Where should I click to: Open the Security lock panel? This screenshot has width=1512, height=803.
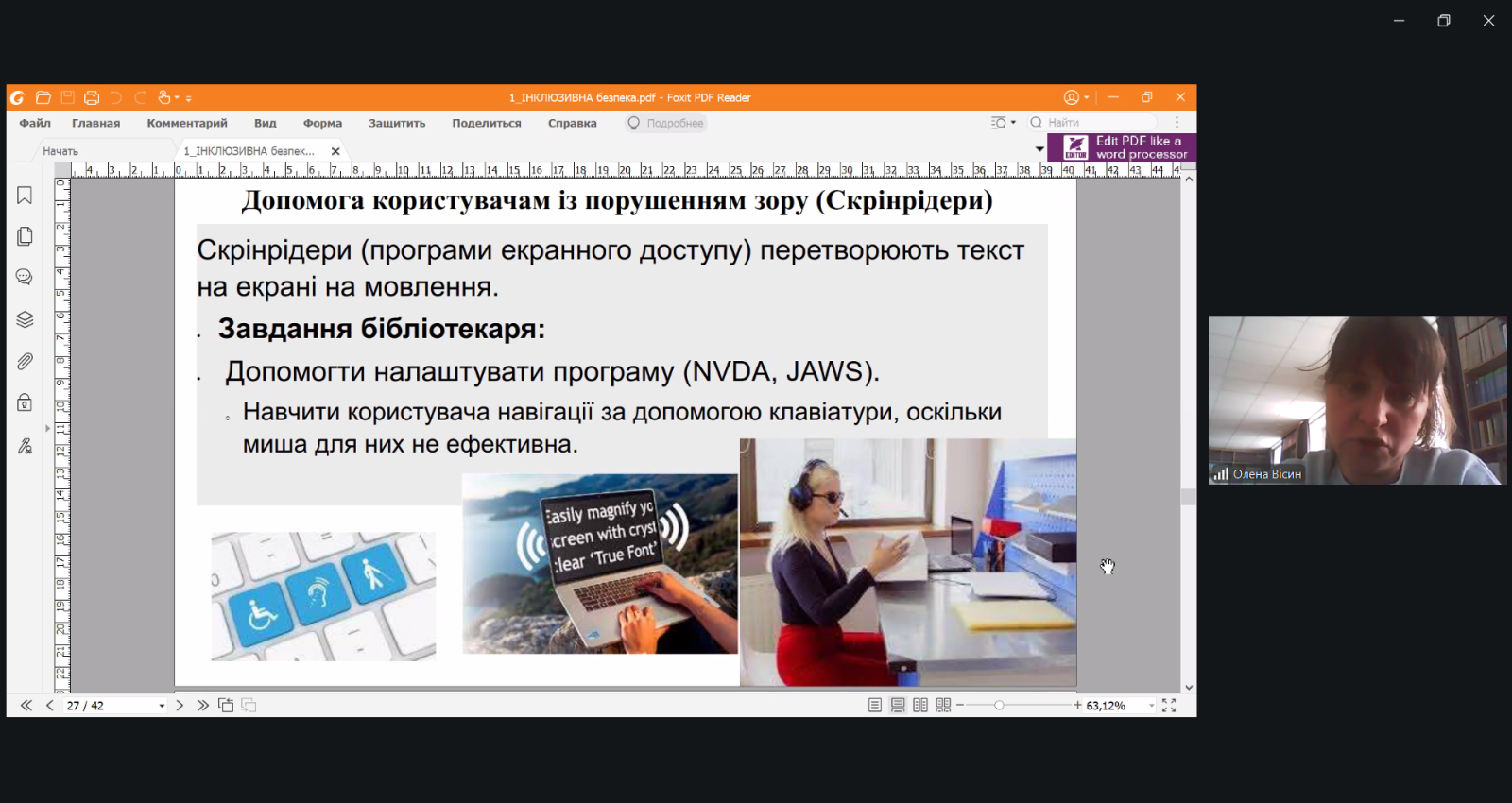(25, 403)
